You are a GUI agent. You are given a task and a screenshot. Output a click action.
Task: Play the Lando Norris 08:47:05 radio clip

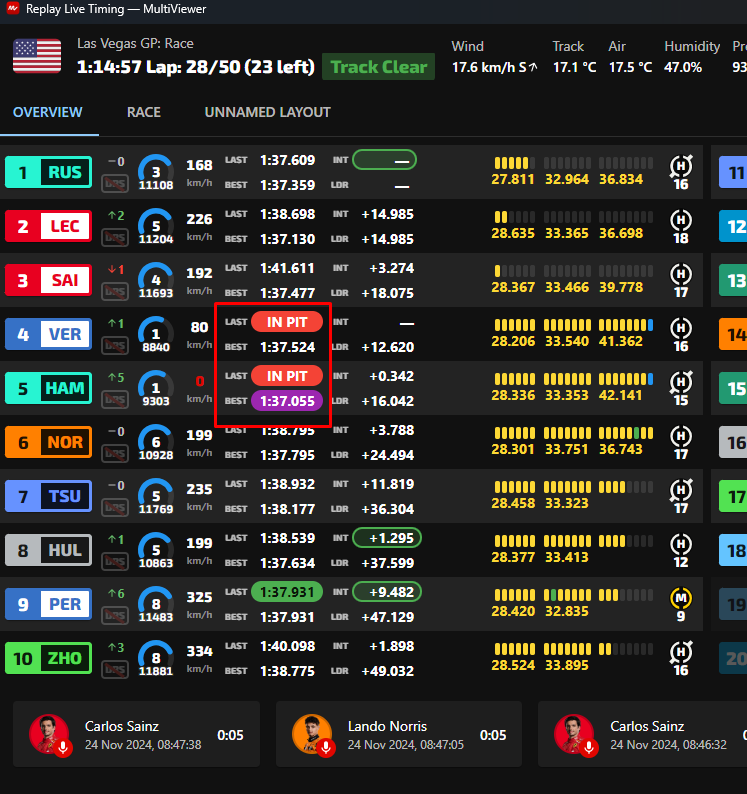coord(399,734)
